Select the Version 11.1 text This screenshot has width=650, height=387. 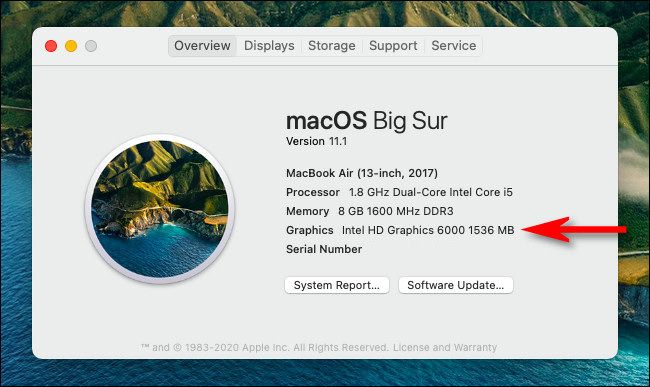click(316, 141)
